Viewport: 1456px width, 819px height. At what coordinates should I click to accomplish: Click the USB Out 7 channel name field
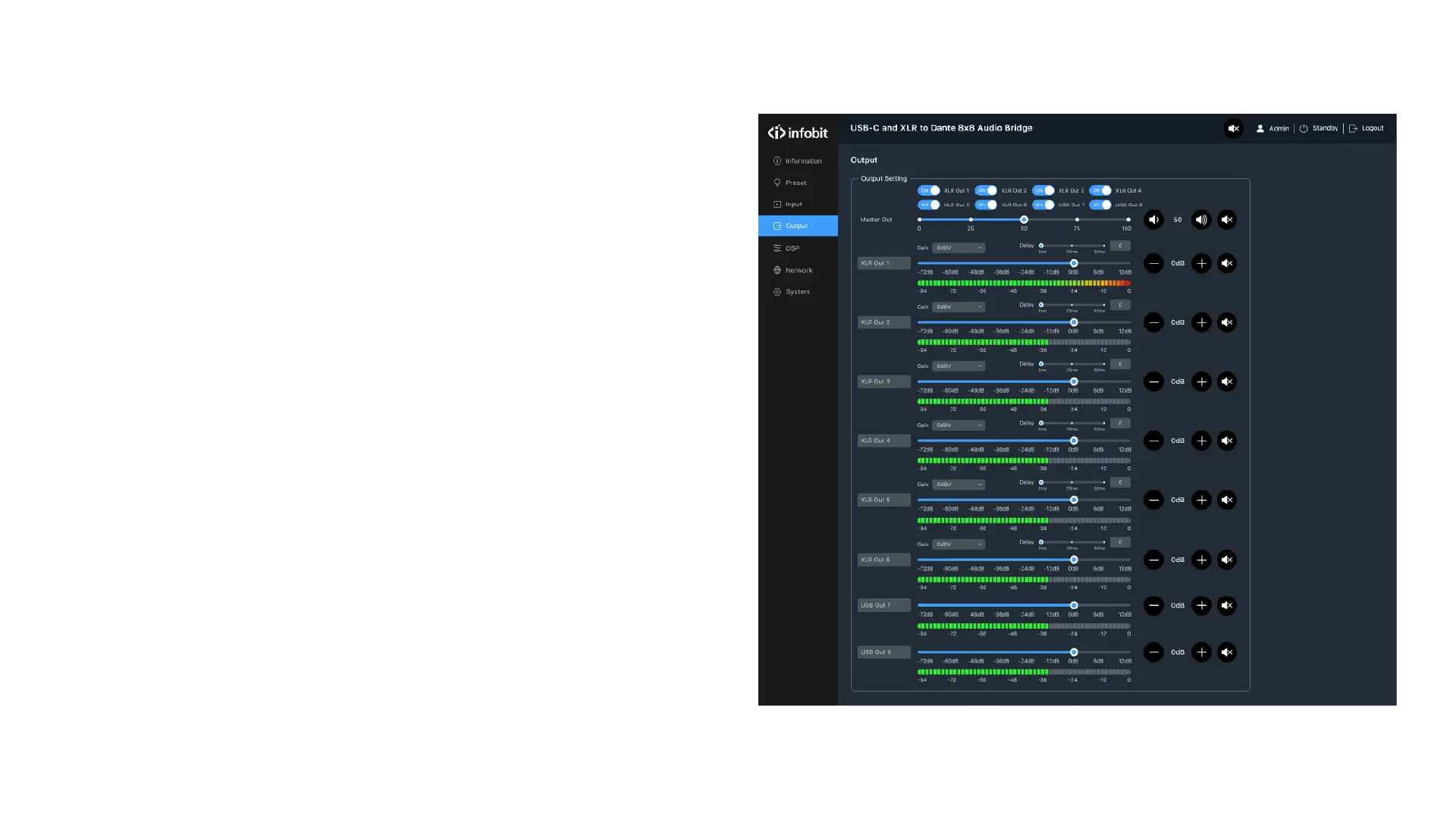pos(884,605)
